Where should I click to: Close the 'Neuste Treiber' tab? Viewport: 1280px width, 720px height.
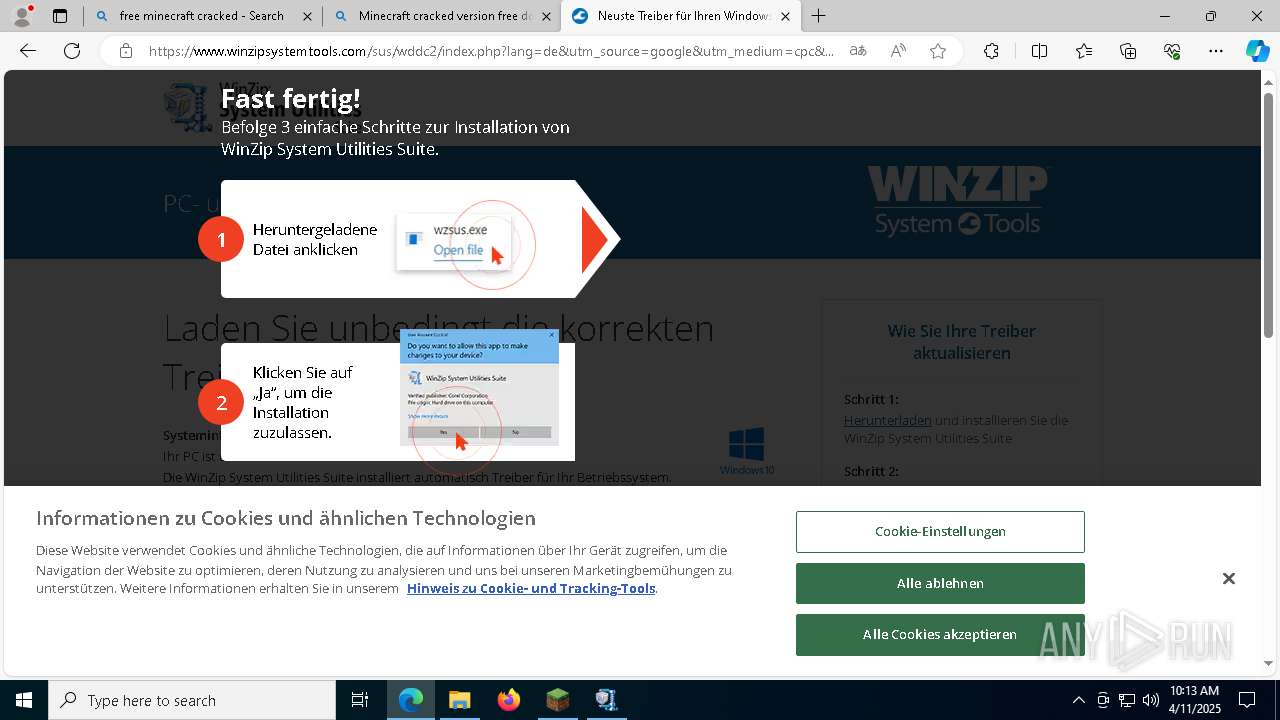click(x=785, y=16)
